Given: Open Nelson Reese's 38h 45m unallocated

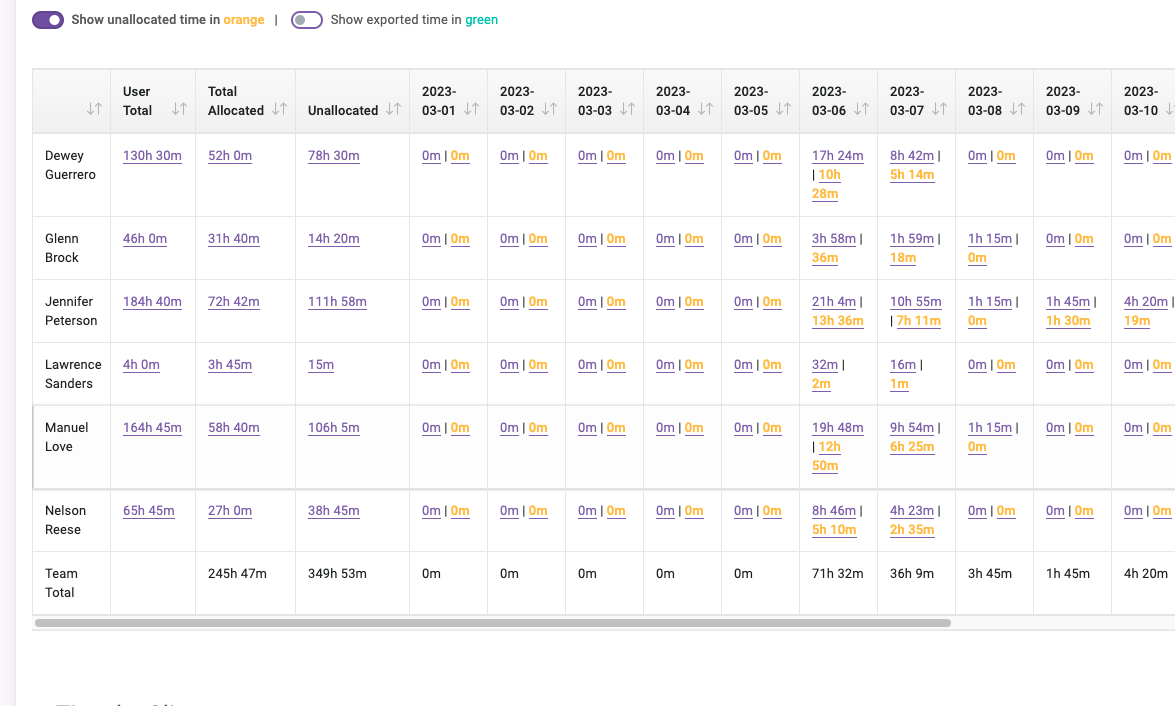Looking at the screenshot, I should coord(333,511).
